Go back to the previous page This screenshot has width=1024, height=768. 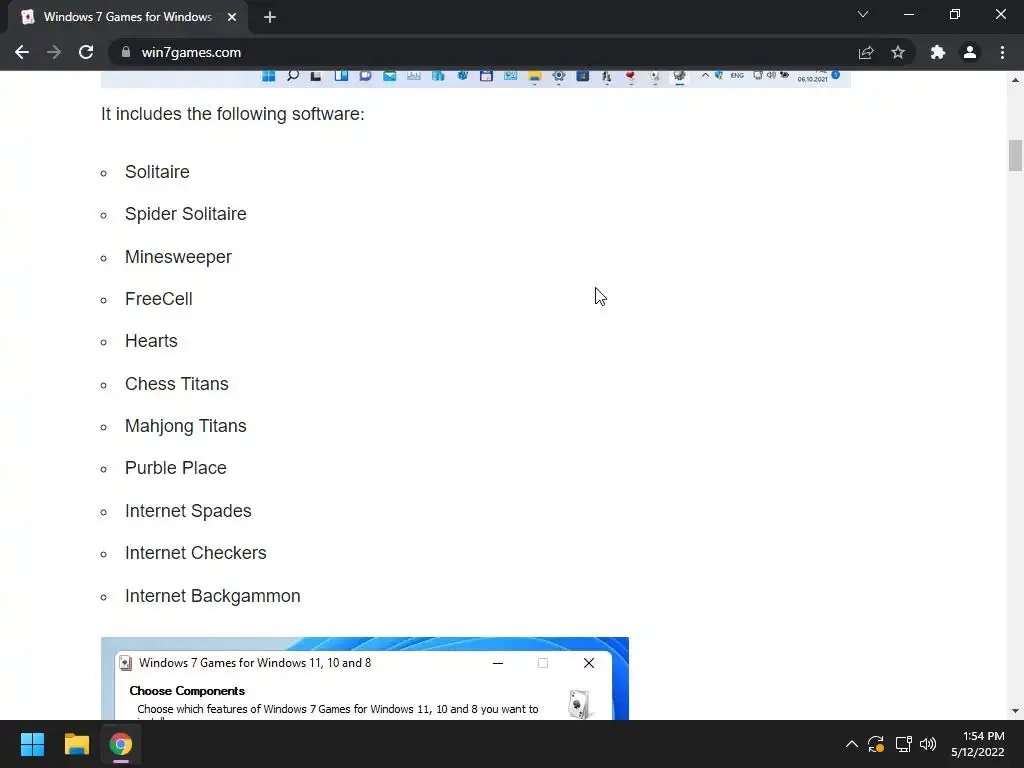tap(22, 52)
